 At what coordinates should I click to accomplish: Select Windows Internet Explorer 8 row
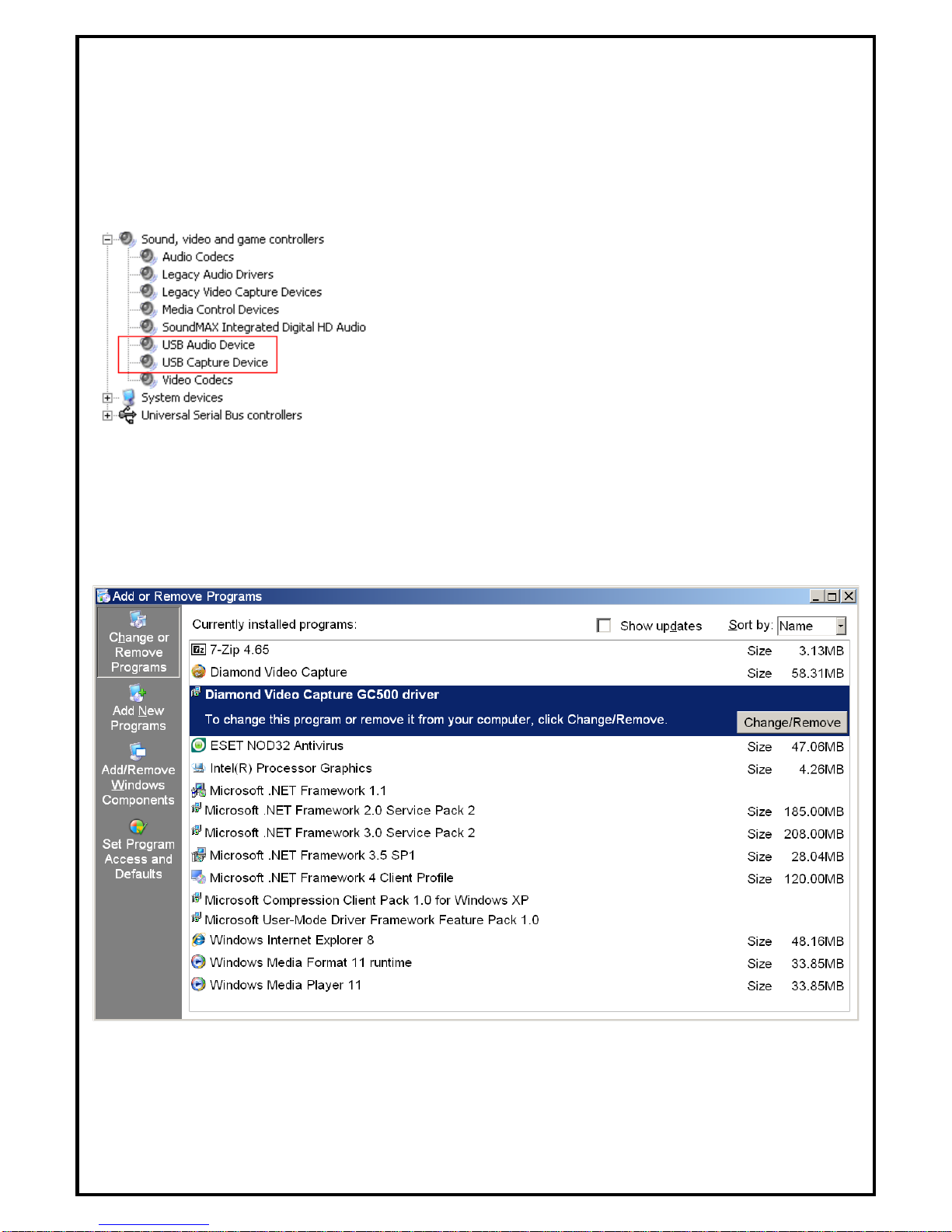(519, 941)
